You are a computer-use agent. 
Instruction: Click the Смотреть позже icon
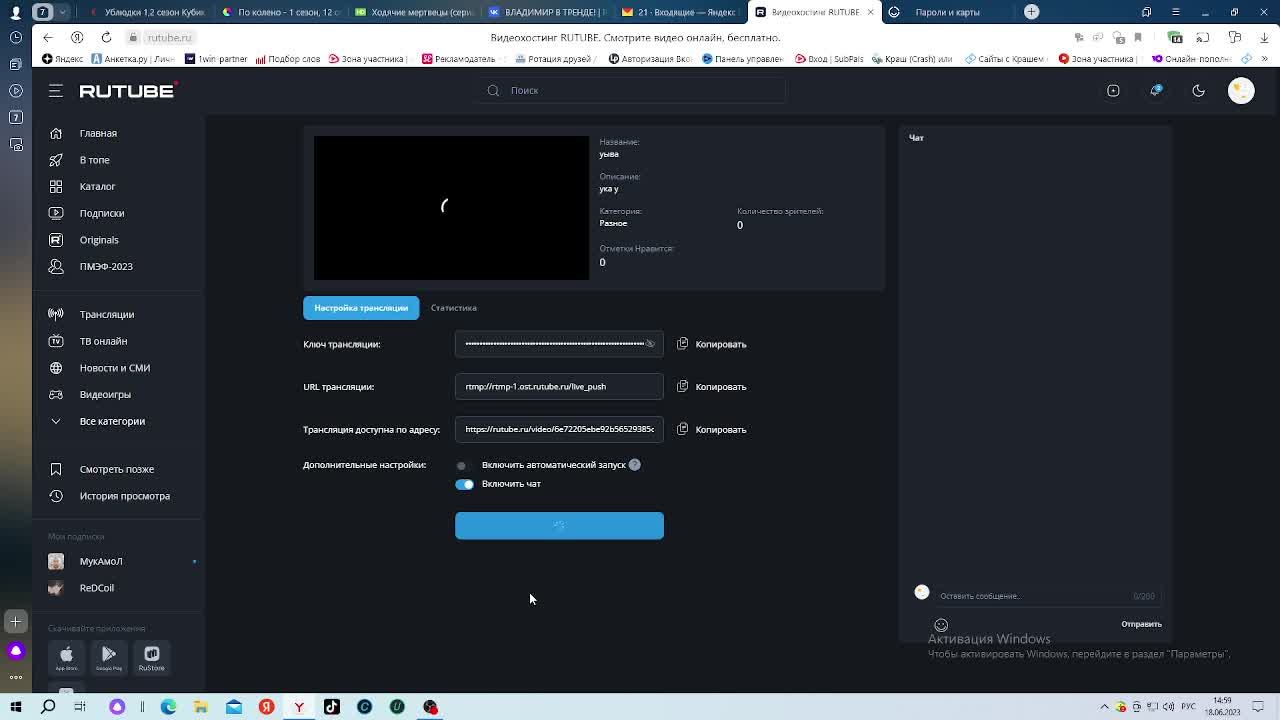[x=56, y=469]
